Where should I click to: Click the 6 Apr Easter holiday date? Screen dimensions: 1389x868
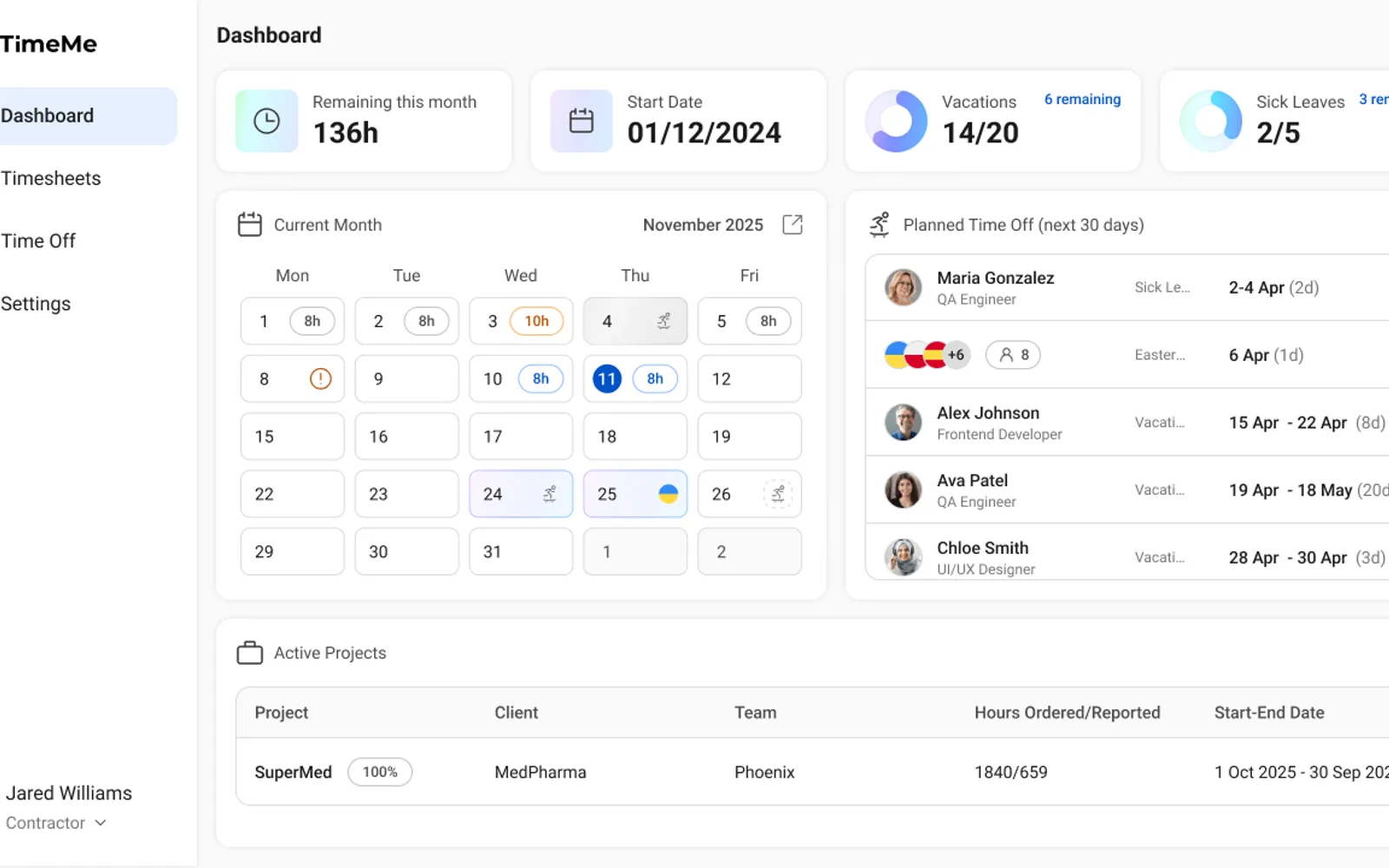[1266, 355]
